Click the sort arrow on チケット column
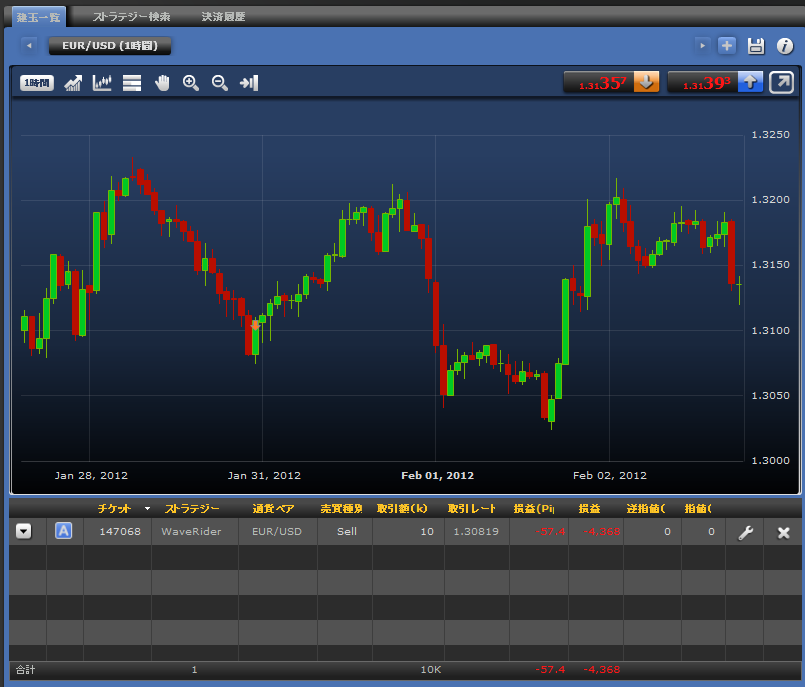The image size is (805, 687). click(x=148, y=509)
